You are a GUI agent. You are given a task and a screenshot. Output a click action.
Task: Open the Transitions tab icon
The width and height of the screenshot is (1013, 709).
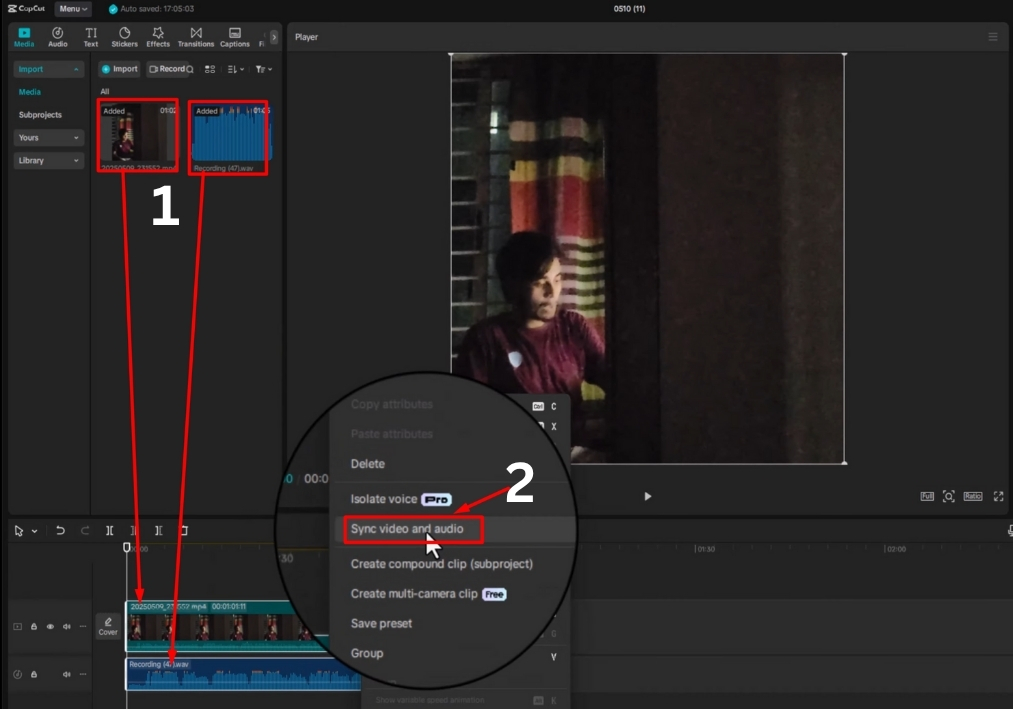(x=196, y=37)
